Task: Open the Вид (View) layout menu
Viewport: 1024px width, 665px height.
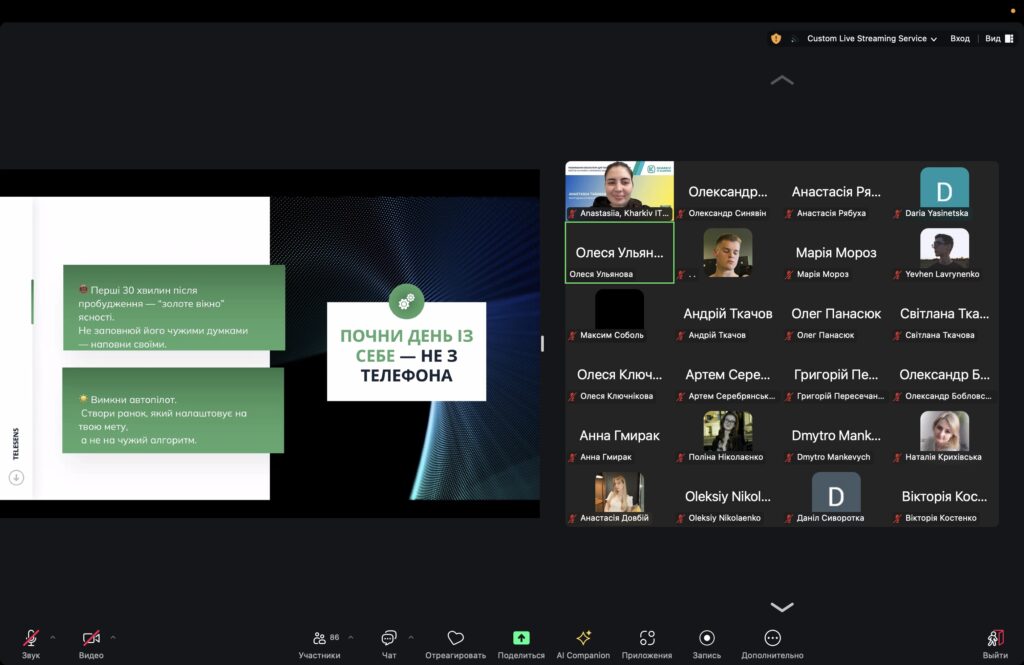Action: pyautogui.click(x=992, y=39)
